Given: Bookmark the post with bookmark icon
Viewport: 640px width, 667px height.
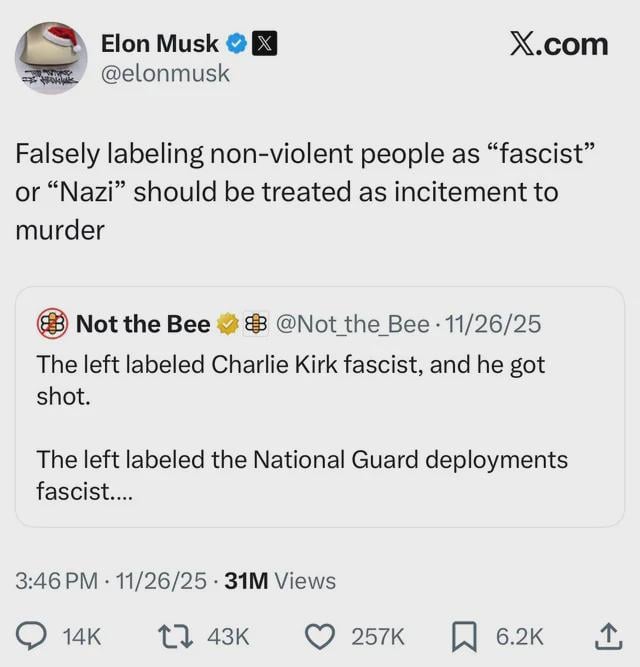Looking at the screenshot, I should point(464,635).
